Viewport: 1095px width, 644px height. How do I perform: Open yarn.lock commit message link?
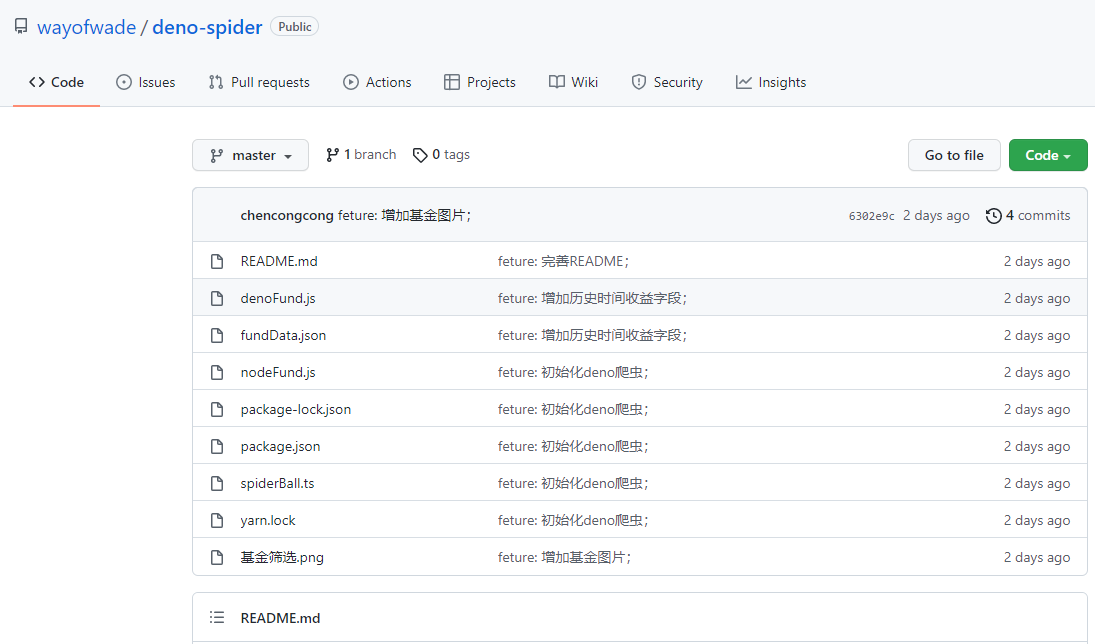[573, 520]
